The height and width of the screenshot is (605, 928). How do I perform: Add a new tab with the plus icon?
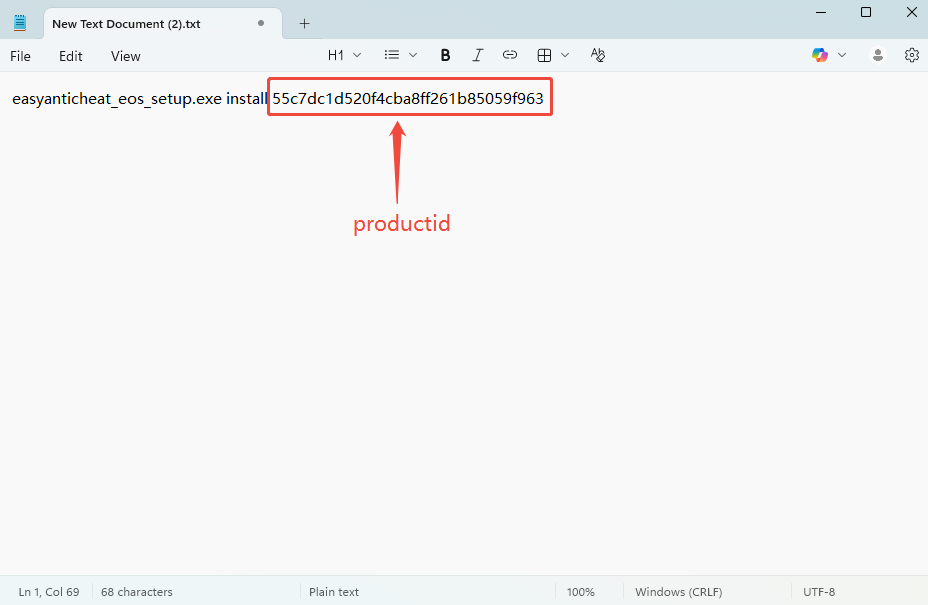[x=305, y=23]
